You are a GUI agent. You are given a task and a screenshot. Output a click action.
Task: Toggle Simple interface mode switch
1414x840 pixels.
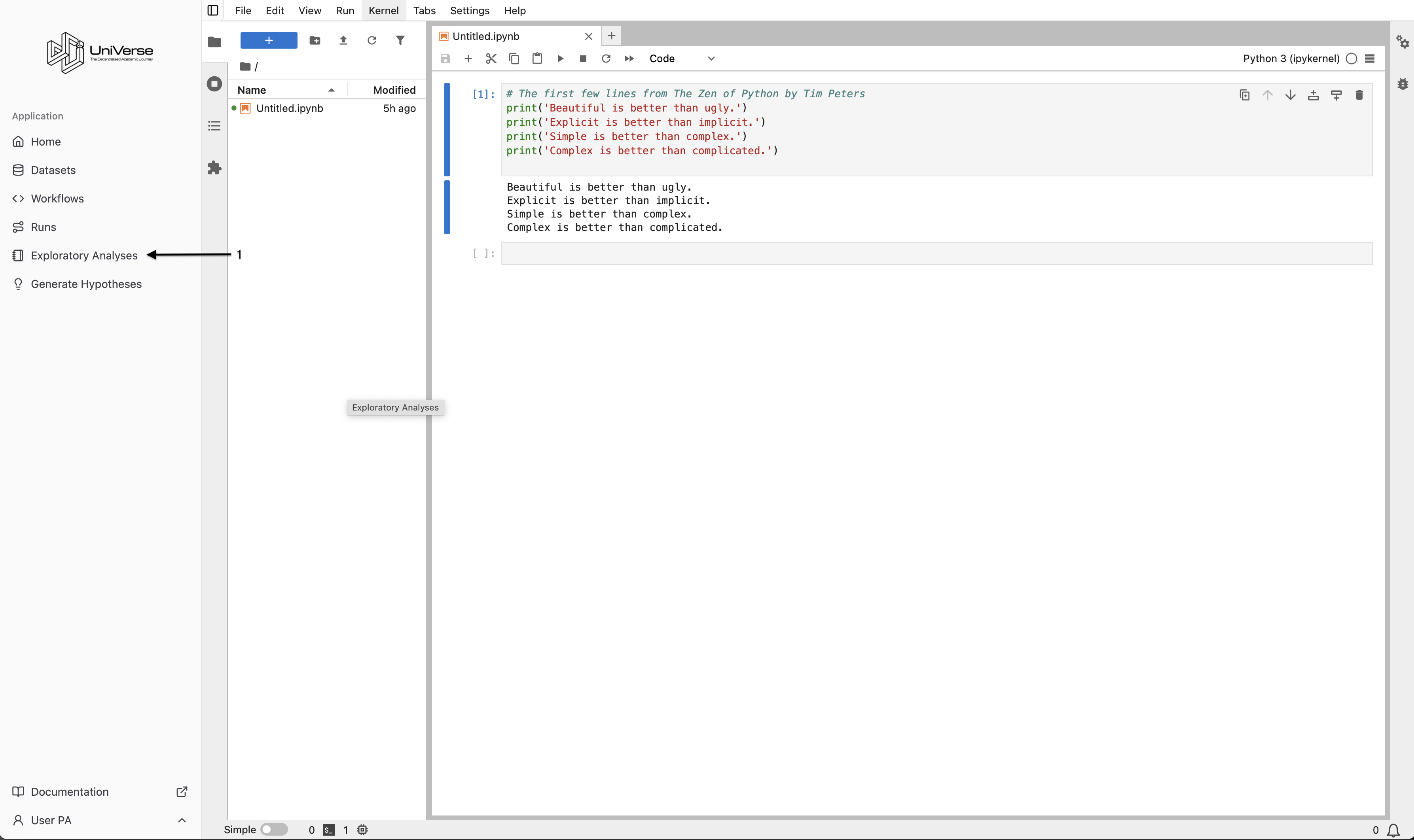click(x=274, y=829)
